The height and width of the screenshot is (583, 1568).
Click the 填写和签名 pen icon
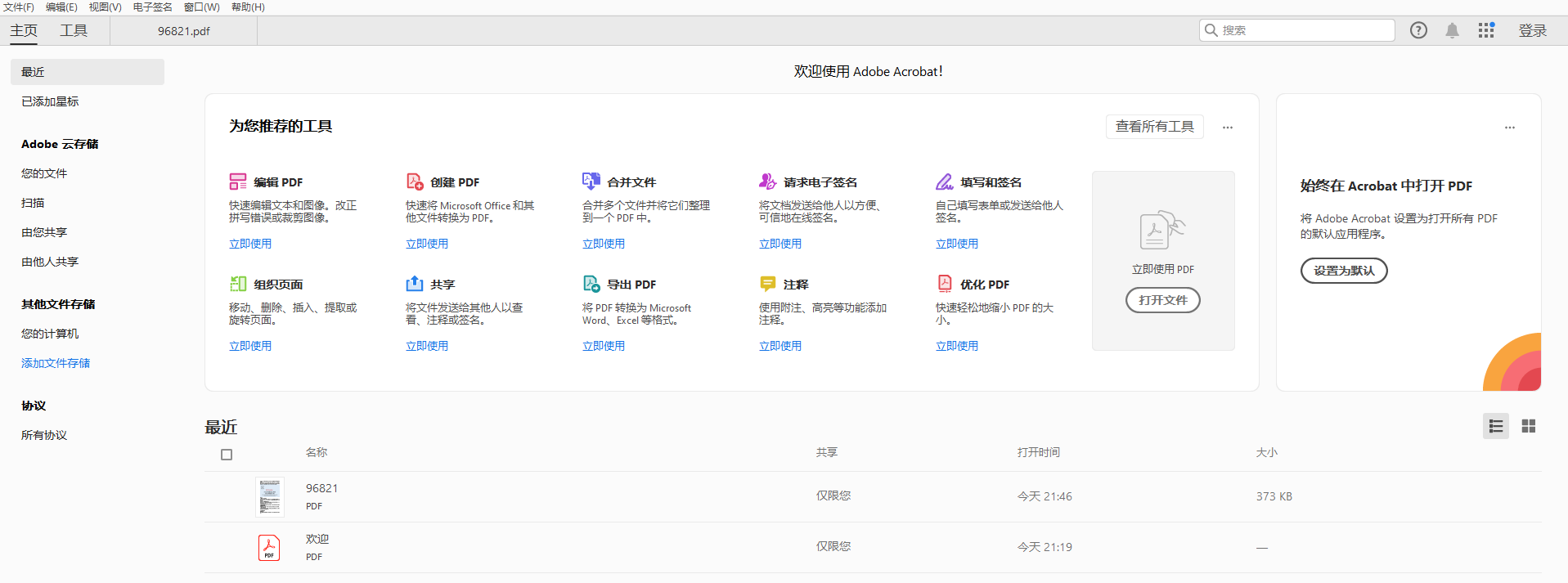(945, 182)
